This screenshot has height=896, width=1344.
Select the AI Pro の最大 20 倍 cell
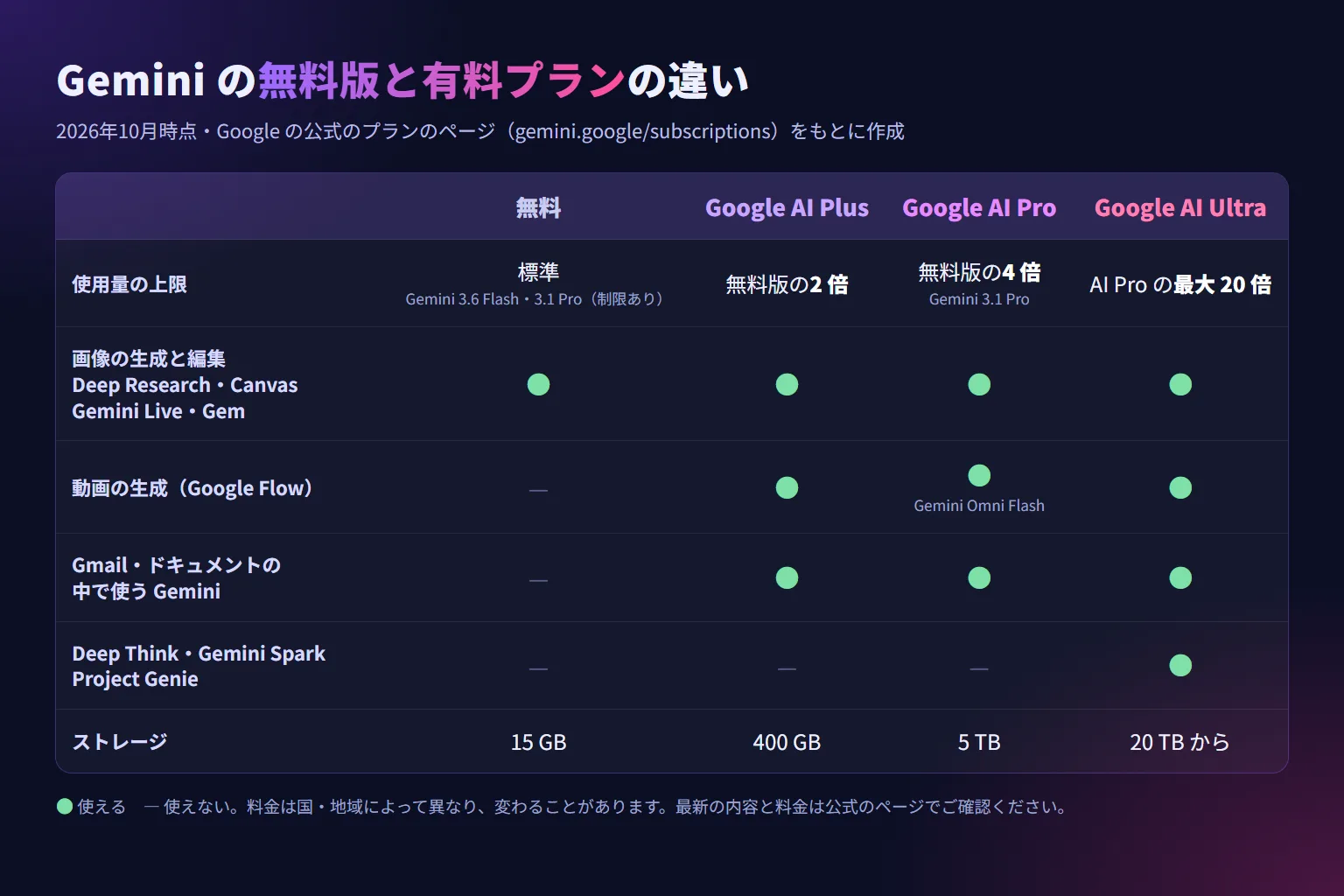click(1180, 284)
